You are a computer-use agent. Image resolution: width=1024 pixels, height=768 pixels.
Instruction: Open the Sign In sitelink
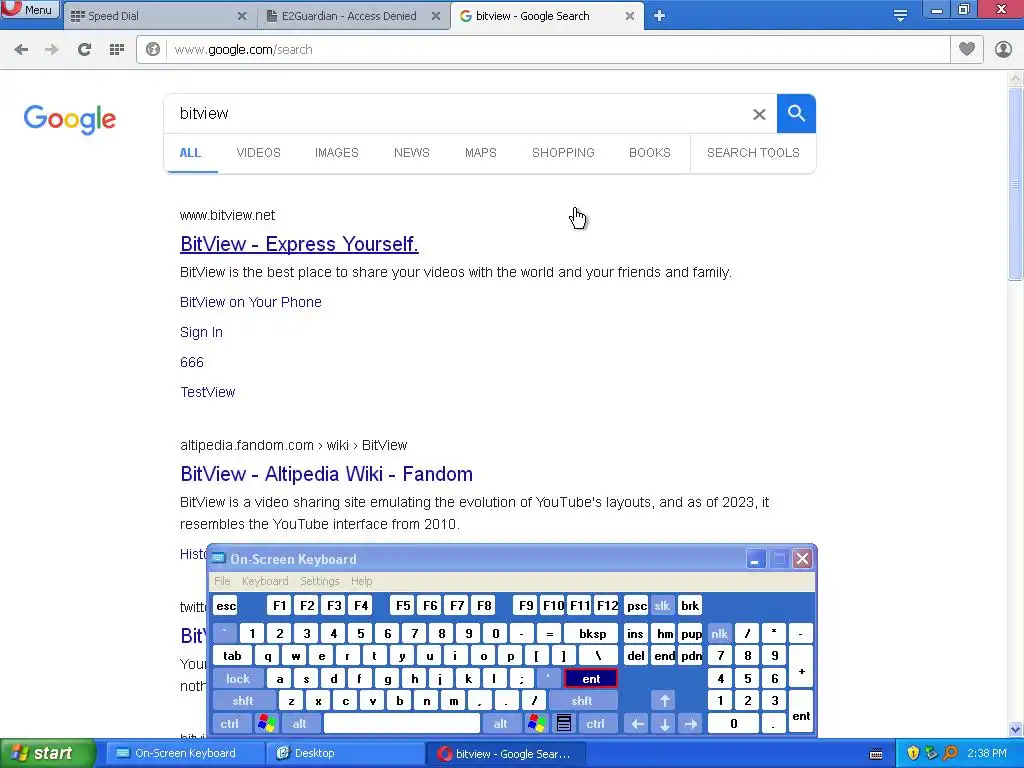click(201, 332)
